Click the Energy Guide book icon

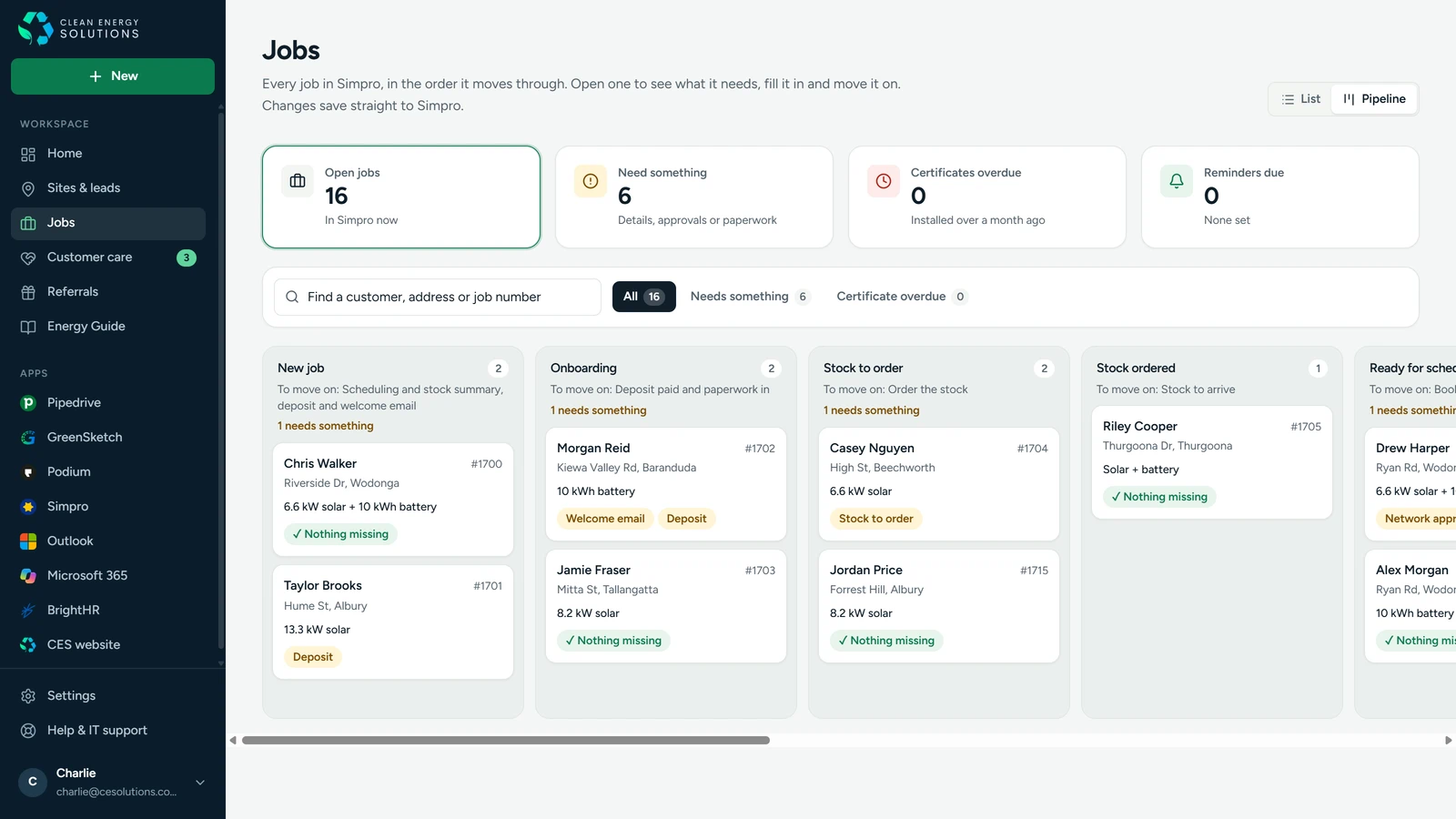[28, 327]
